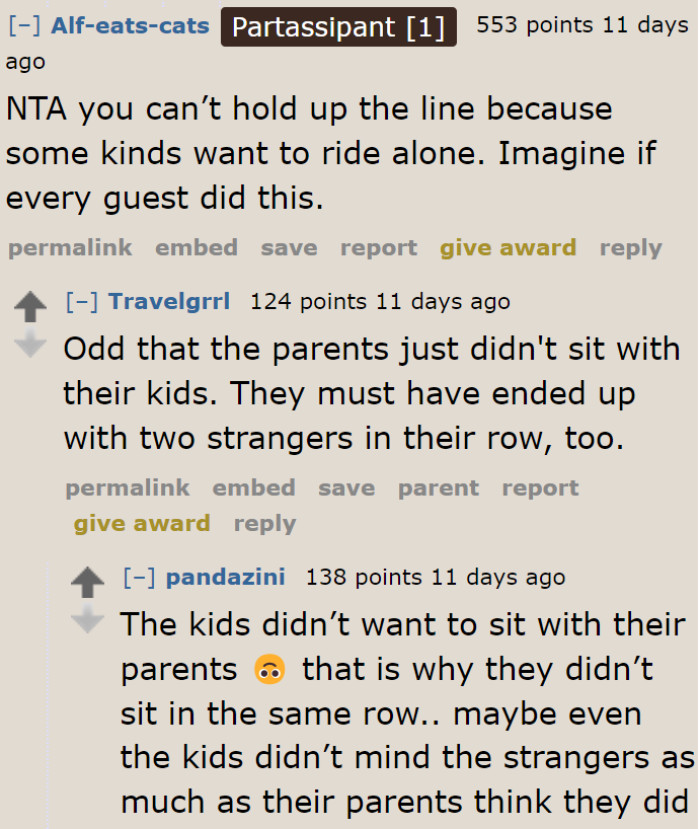Open Alf-eats-cats's user profile
The width and height of the screenshot is (700, 829).
click(130, 26)
